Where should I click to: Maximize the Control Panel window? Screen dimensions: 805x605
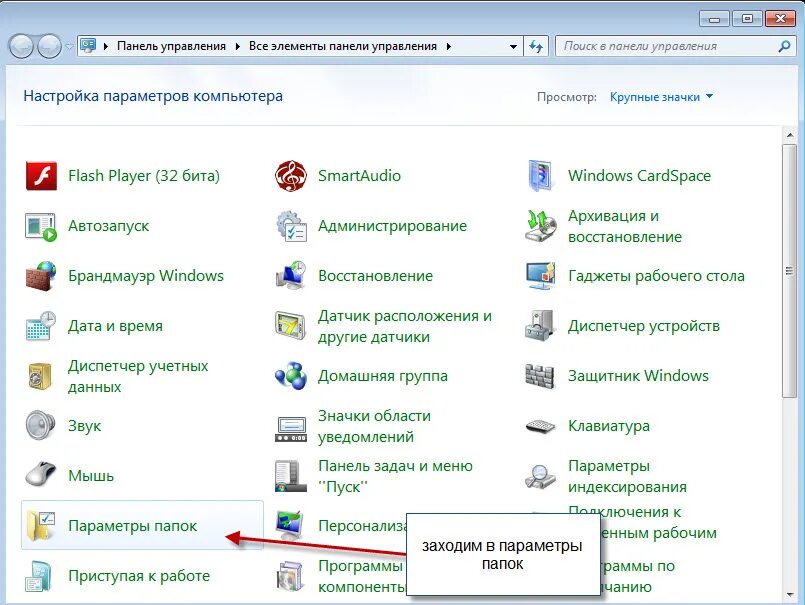(x=748, y=19)
